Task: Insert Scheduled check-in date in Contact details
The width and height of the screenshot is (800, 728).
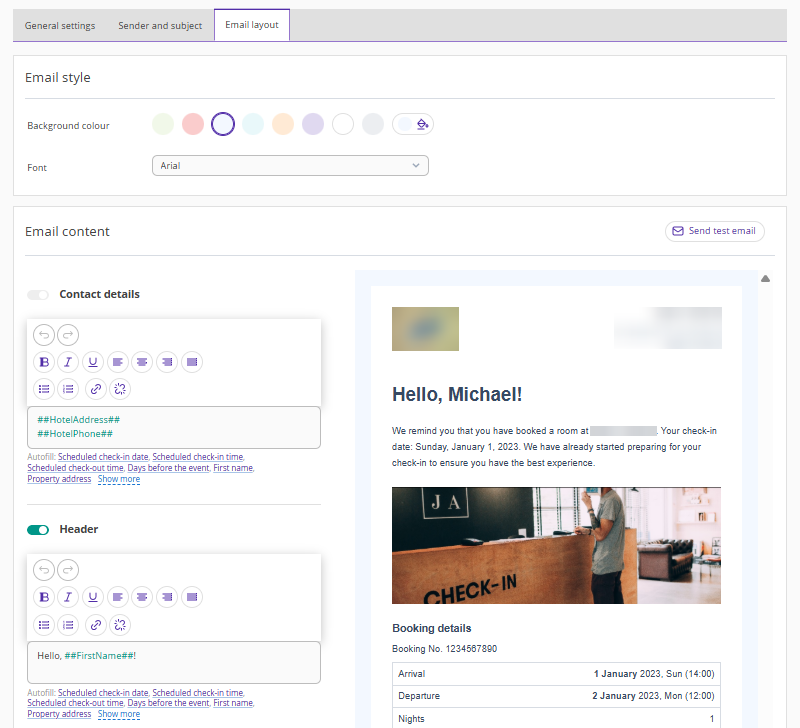Action: 103,457
